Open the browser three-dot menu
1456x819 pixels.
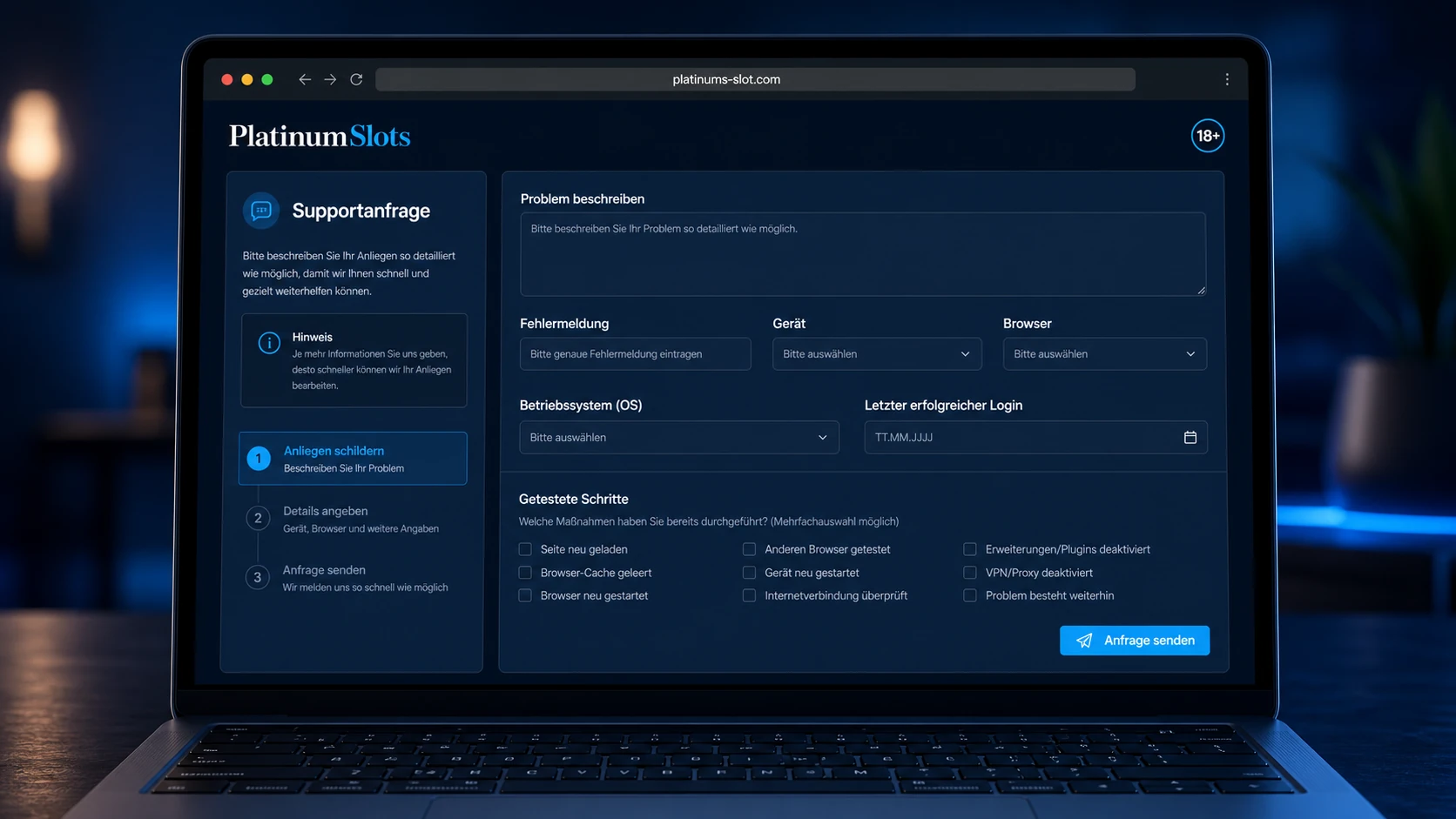click(x=1227, y=79)
